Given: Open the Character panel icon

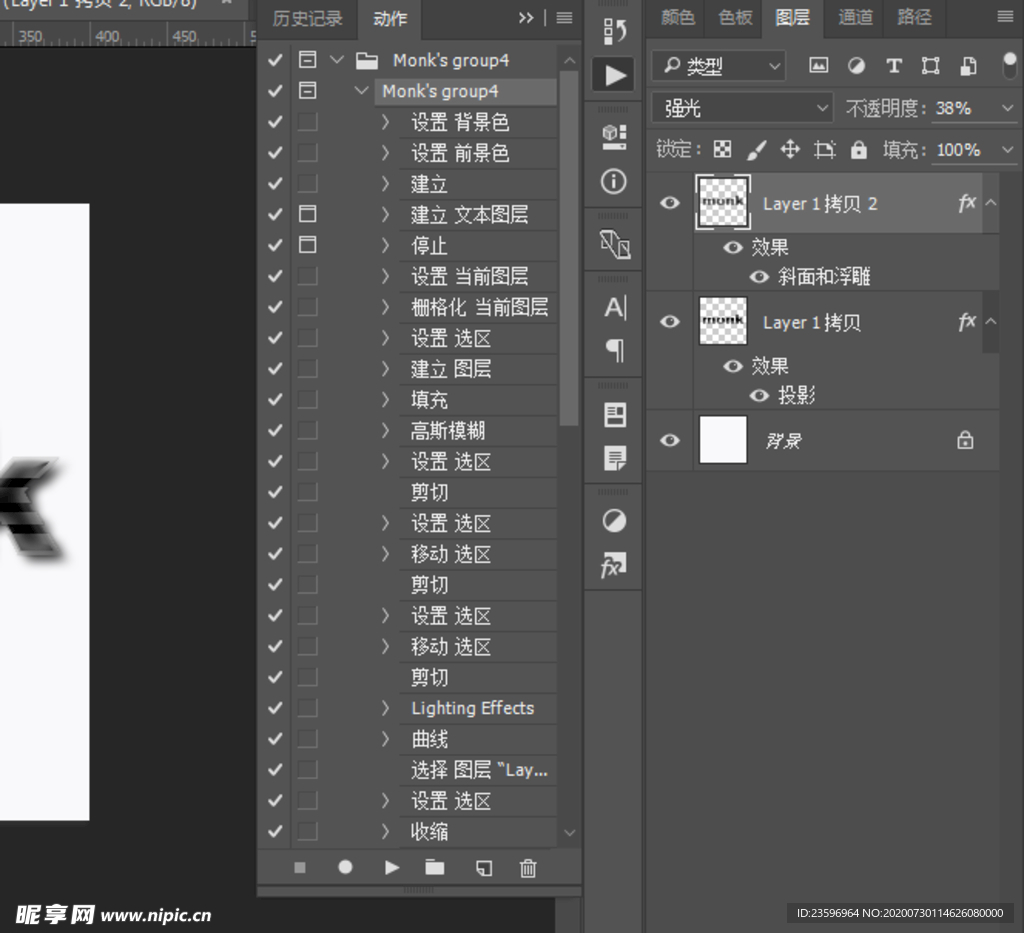Looking at the screenshot, I should 614,308.
